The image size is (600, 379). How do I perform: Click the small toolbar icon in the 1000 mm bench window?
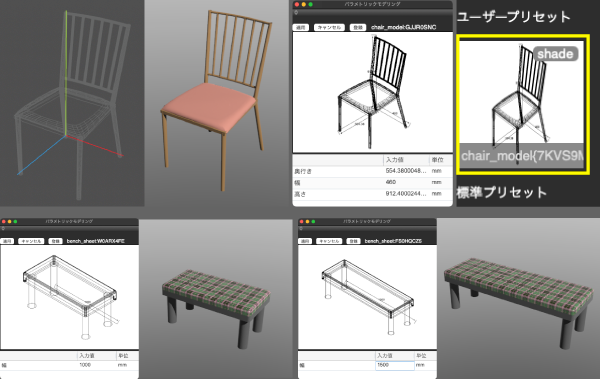coord(3,229)
